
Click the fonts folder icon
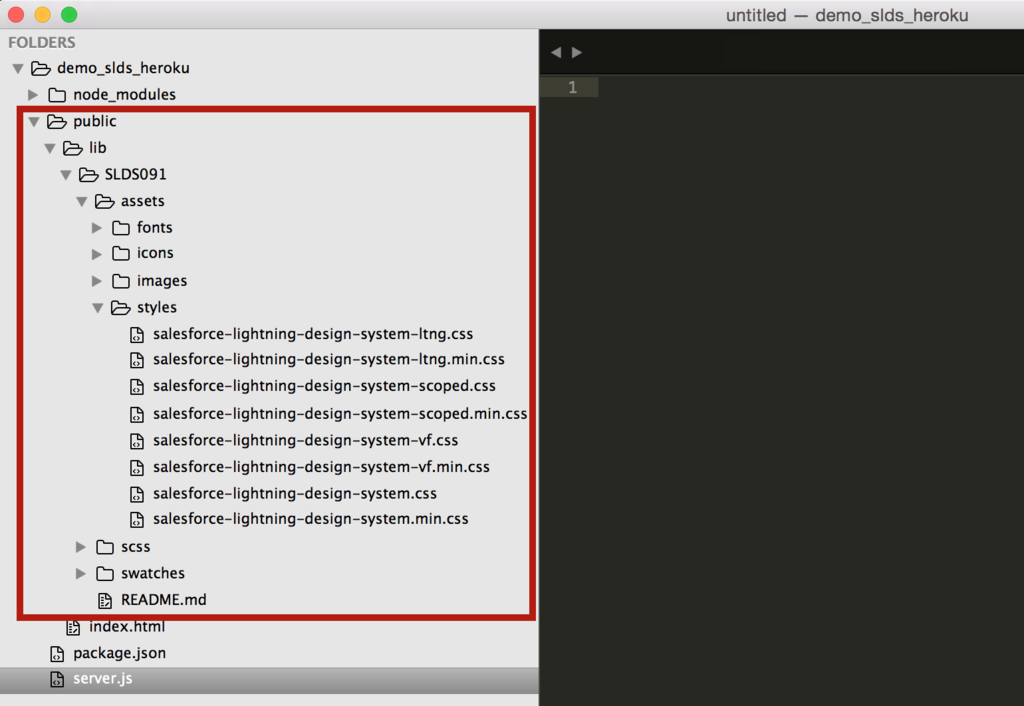pyautogui.click(x=120, y=227)
